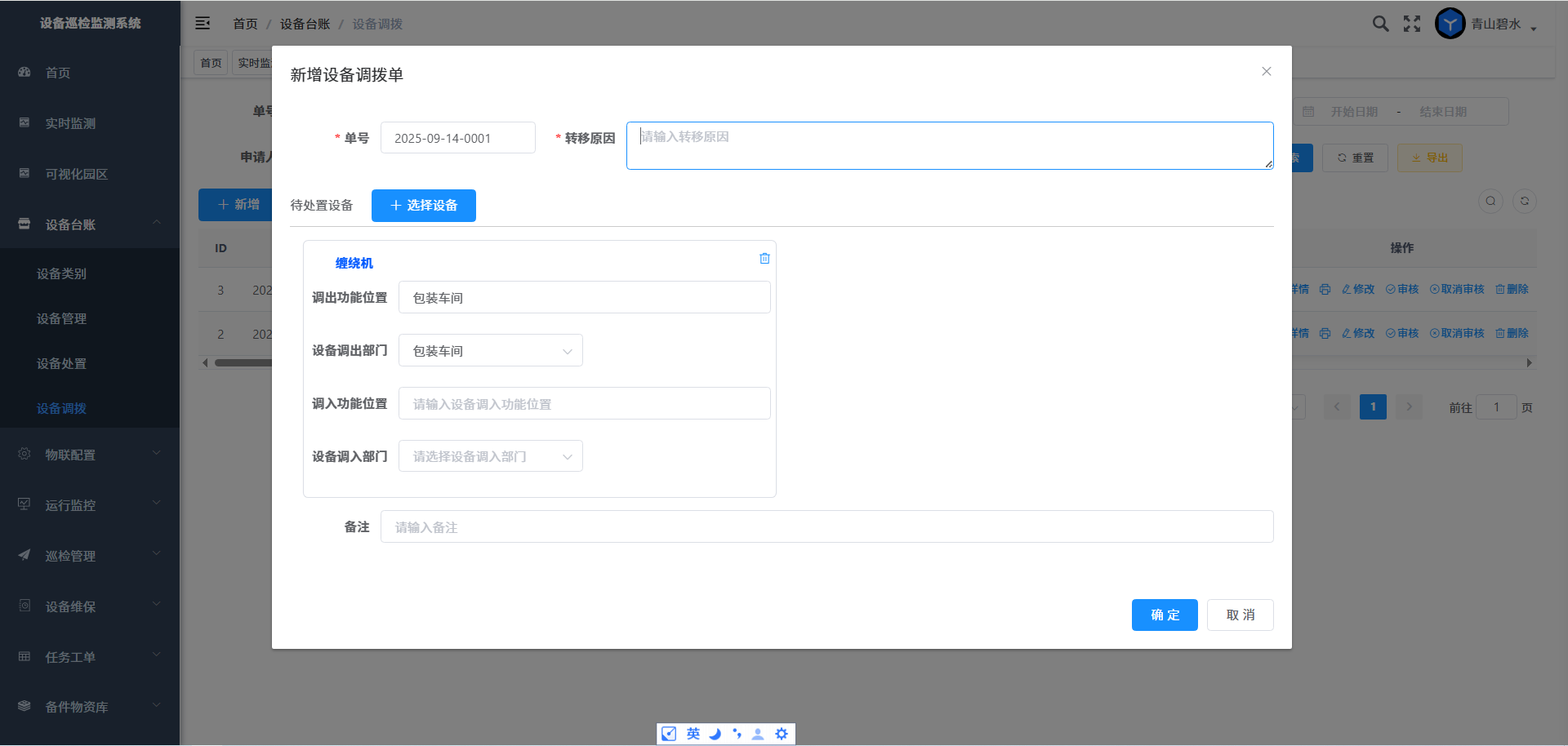
Task: Collapse the sidebar with the hamburger icon
Action: point(203,24)
